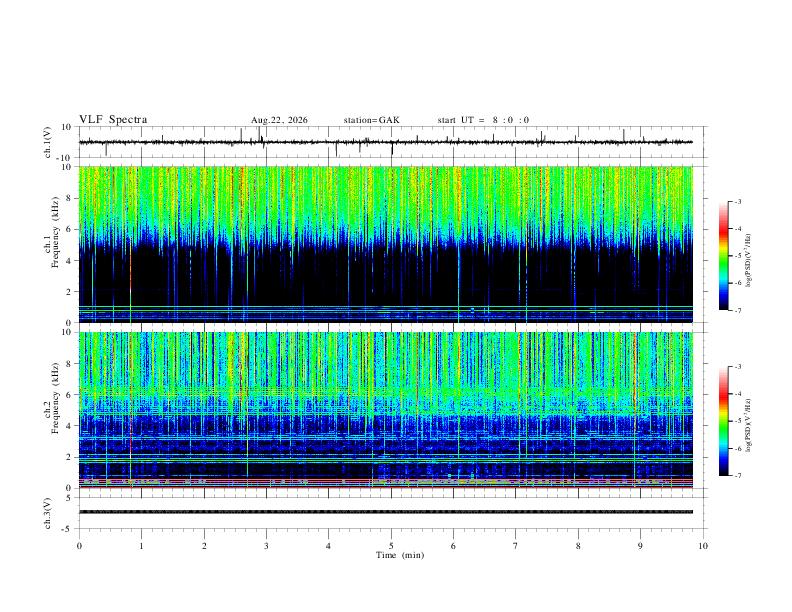Click the ch.3(V) axis label
The image size is (792, 612).
click(x=48, y=513)
